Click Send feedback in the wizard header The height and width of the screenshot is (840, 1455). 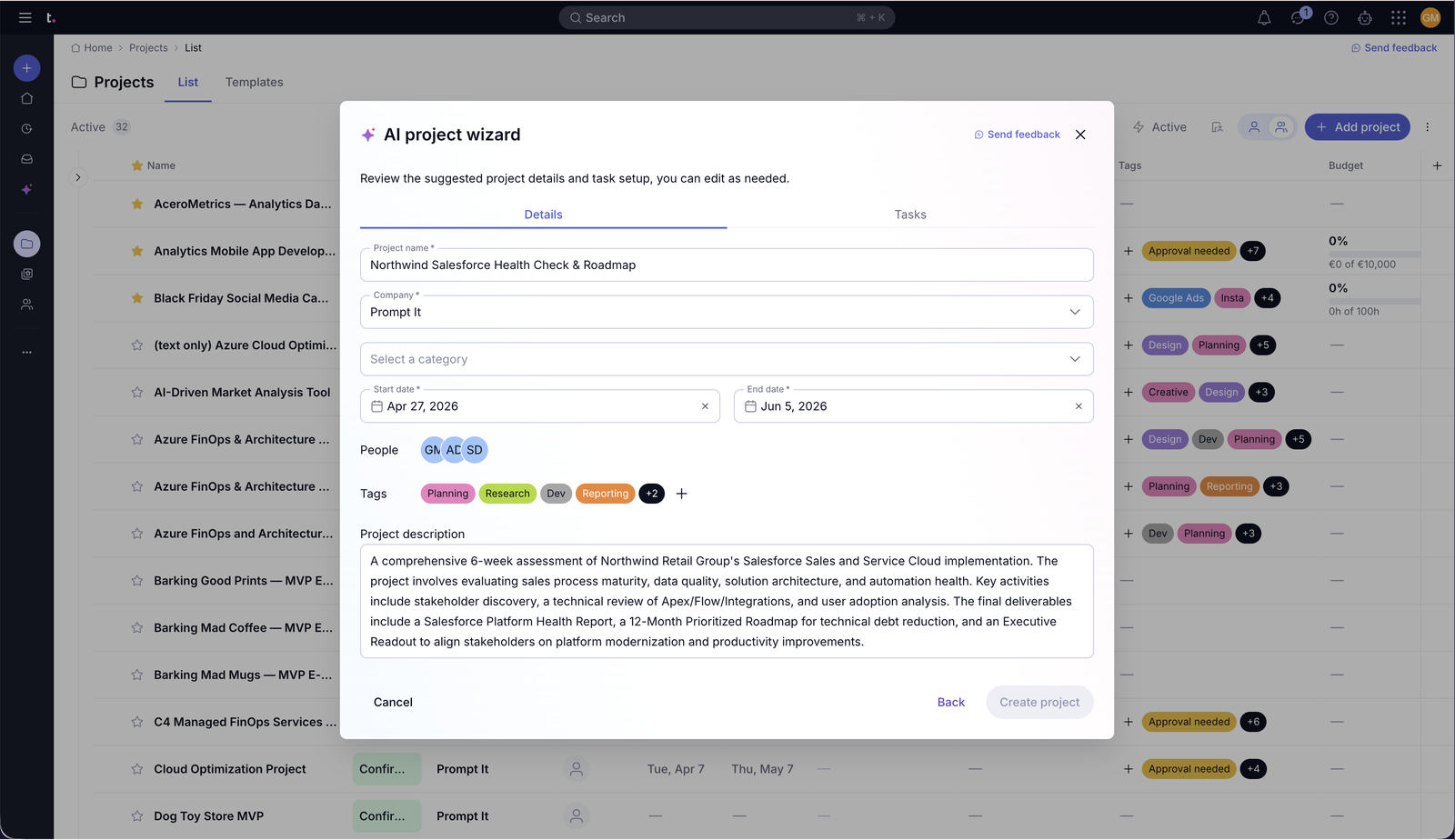(1018, 135)
